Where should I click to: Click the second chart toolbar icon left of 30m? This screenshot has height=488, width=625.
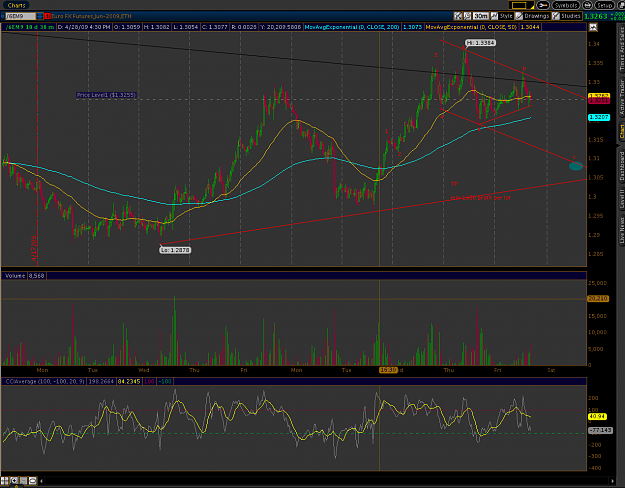(467, 16)
